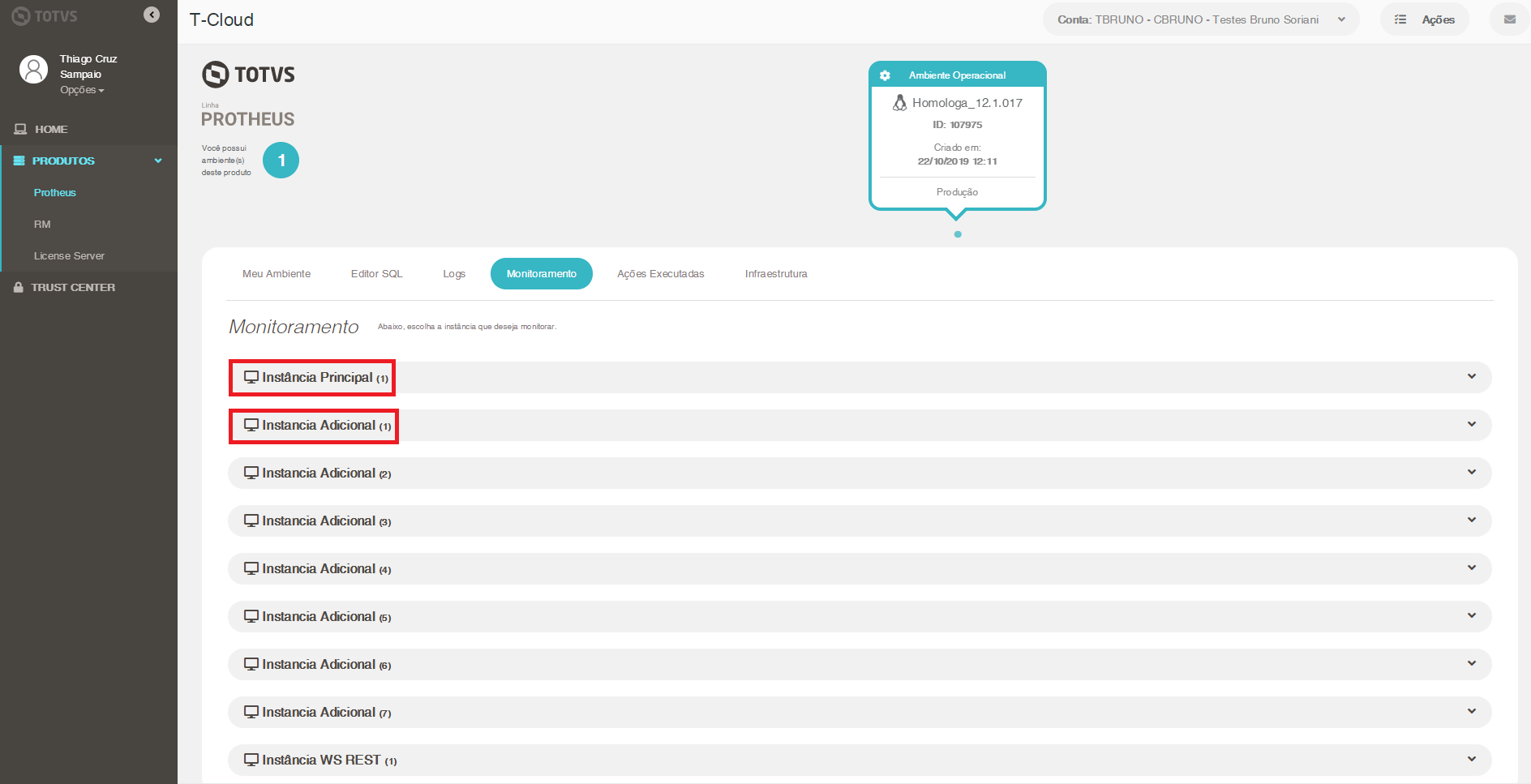Open the Infraestrutura tab
Screen dimensions: 1531x784
(x=776, y=274)
